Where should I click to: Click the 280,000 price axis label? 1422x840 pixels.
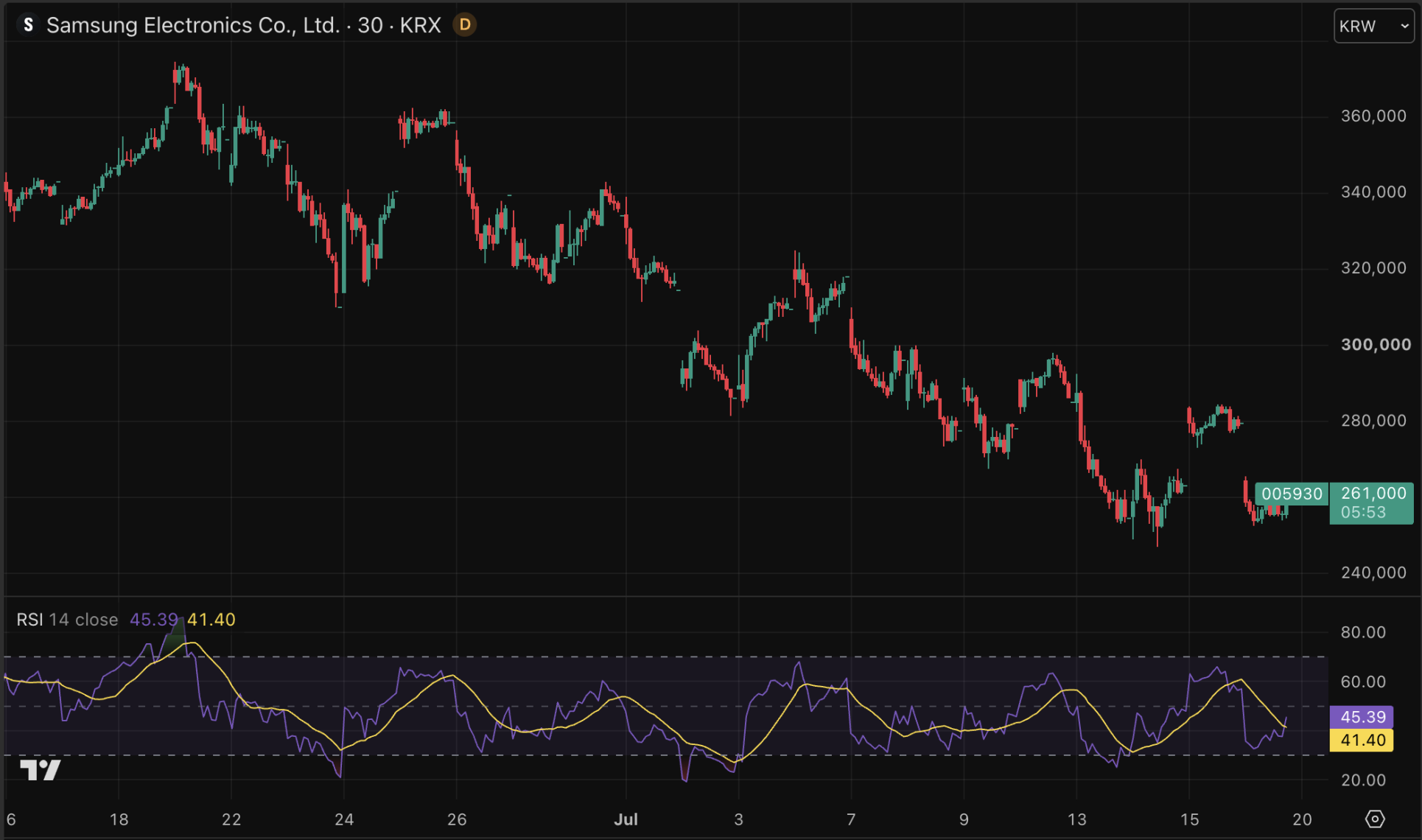[1373, 421]
